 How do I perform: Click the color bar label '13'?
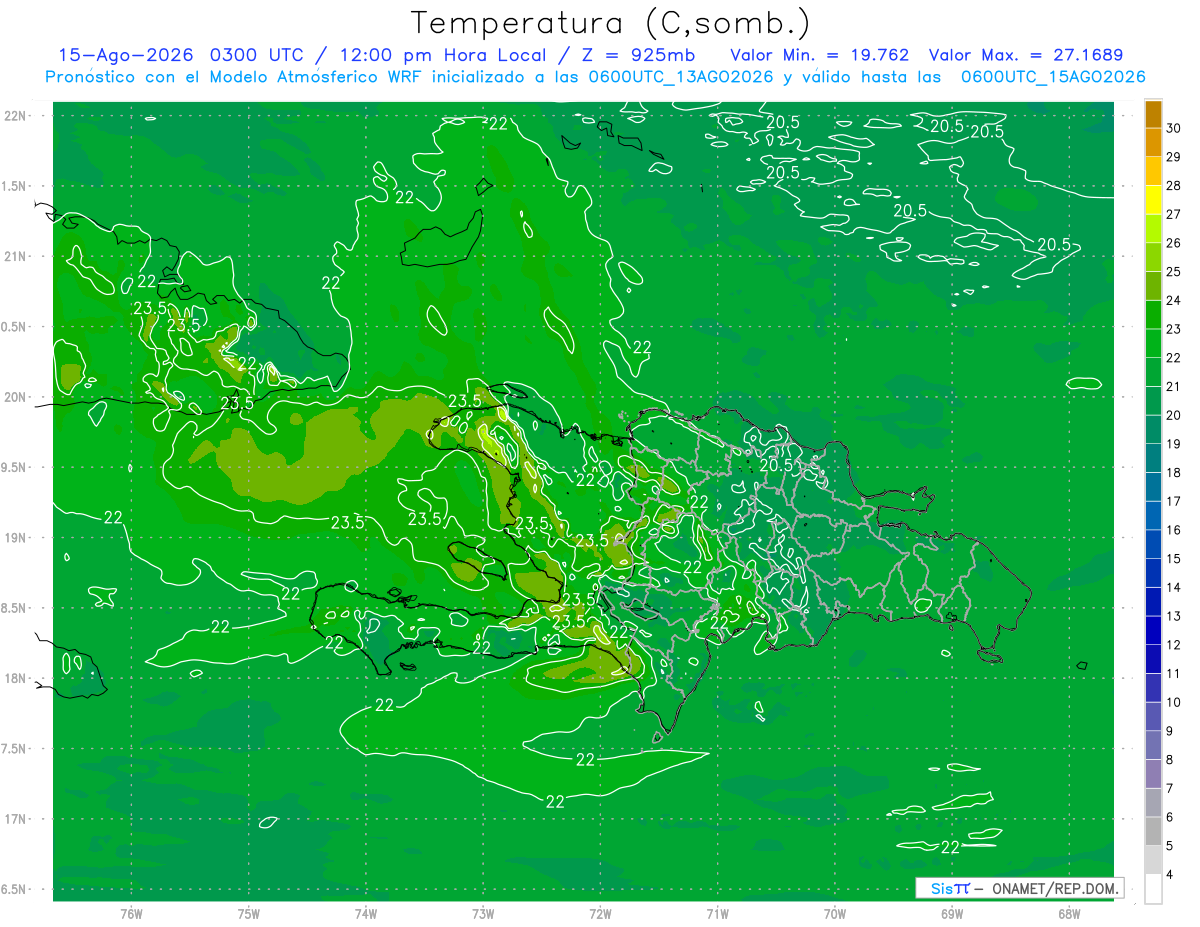(1174, 616)
